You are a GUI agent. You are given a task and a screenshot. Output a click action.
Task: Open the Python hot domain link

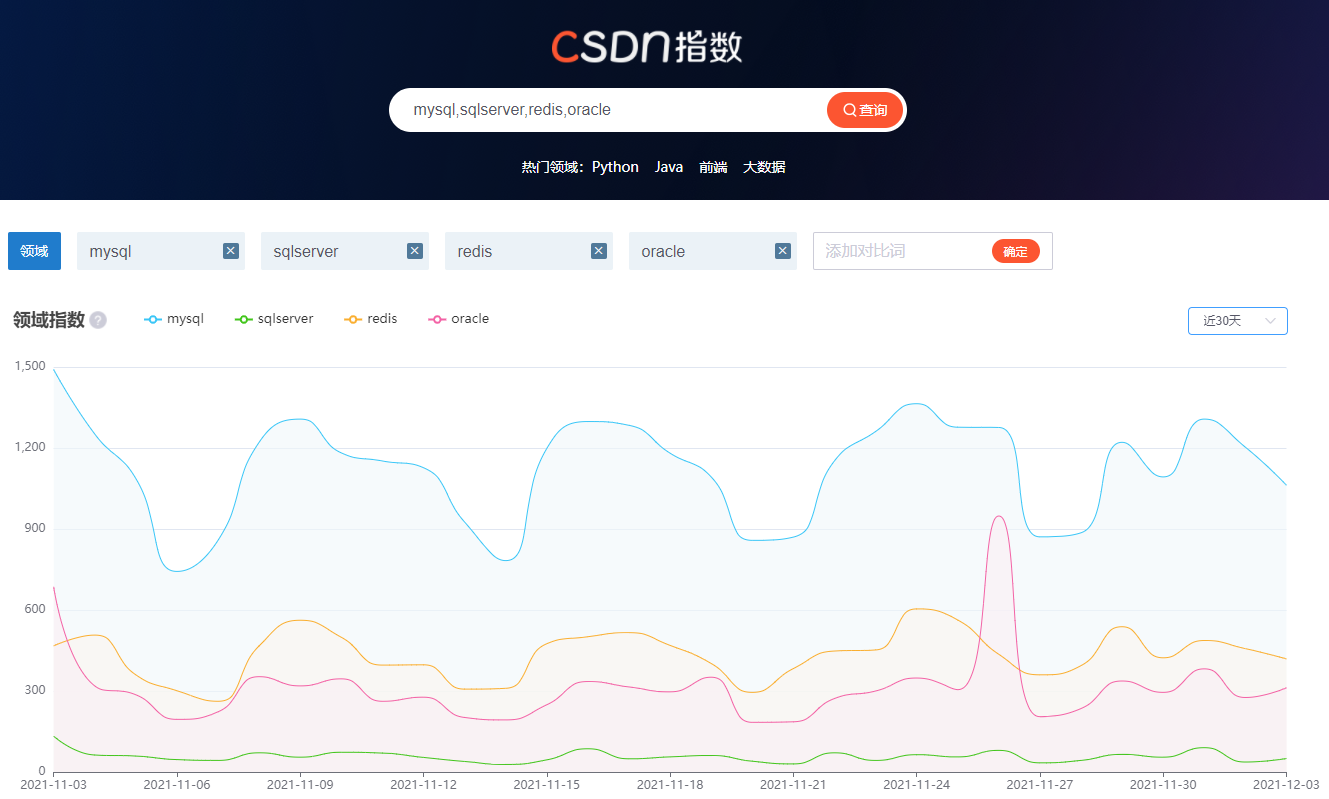click(x=615, y=167)
